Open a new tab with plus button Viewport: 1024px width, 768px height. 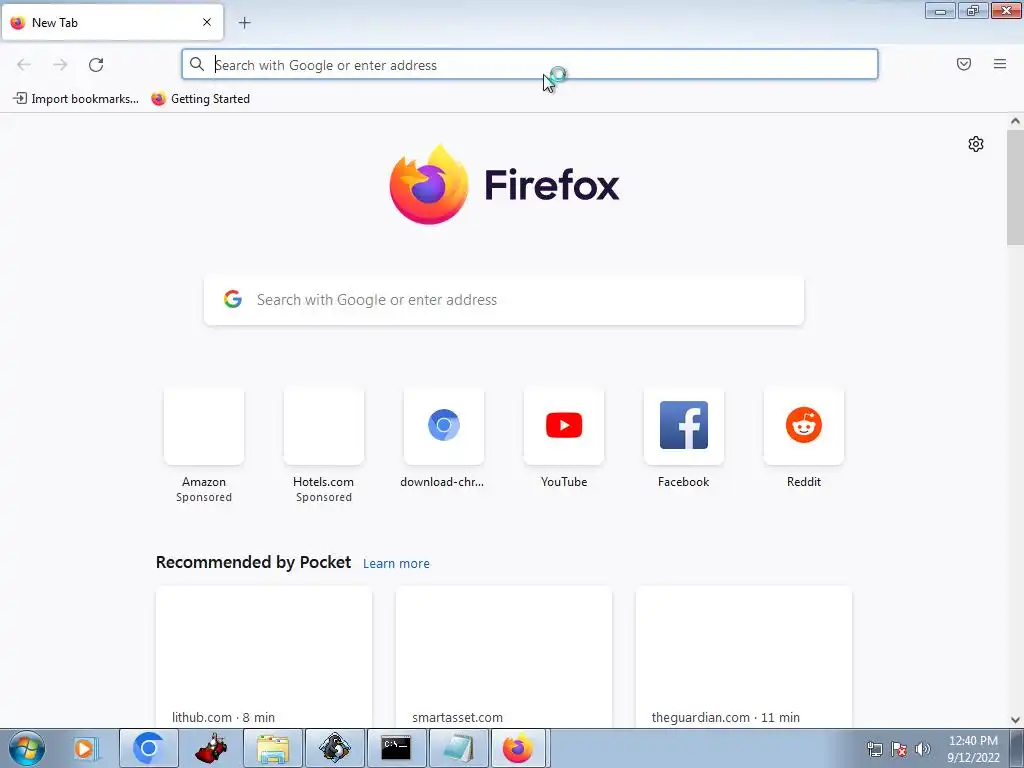[x=244, y=23]
